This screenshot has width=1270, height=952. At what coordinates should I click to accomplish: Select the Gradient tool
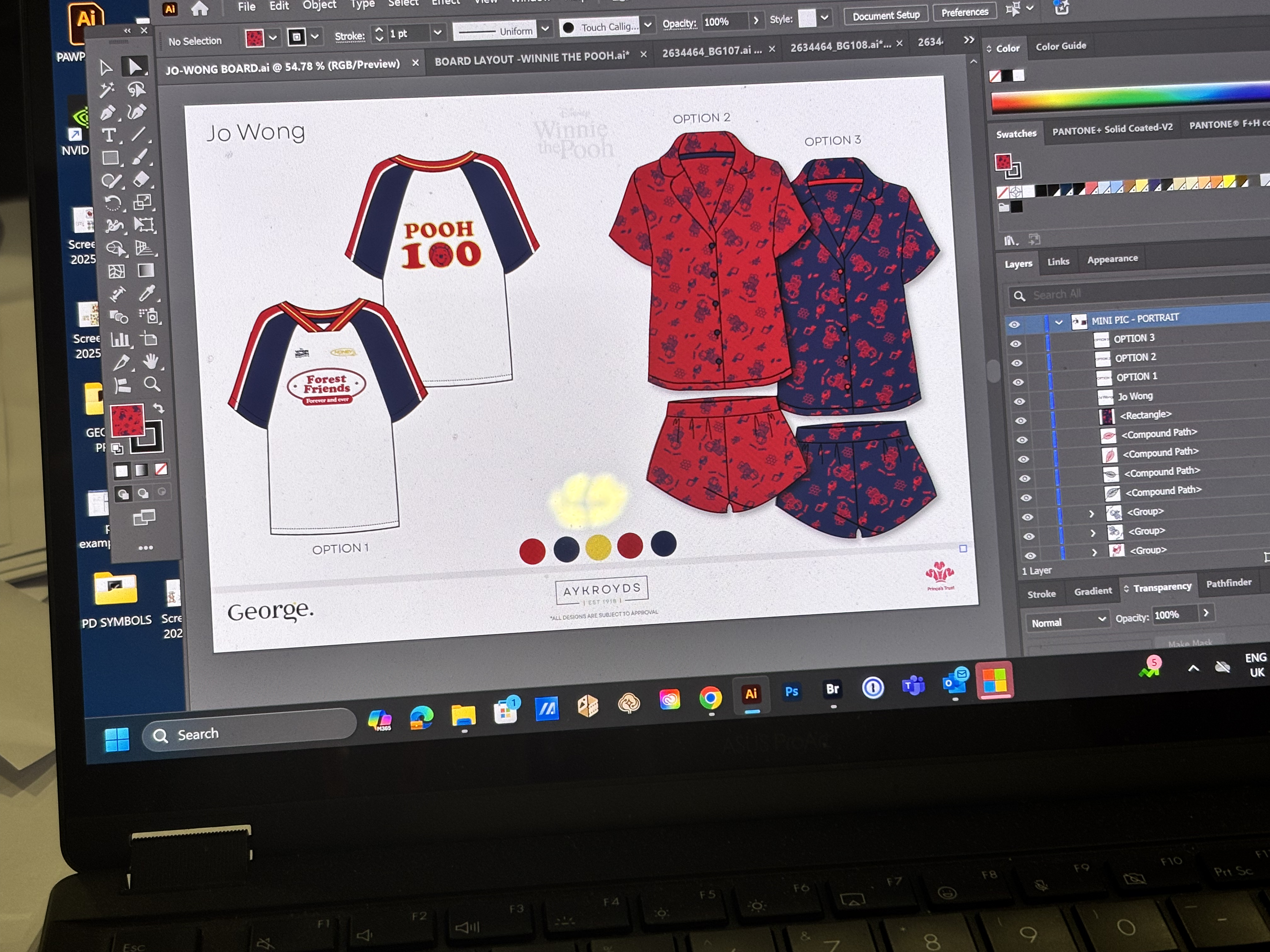146,270
